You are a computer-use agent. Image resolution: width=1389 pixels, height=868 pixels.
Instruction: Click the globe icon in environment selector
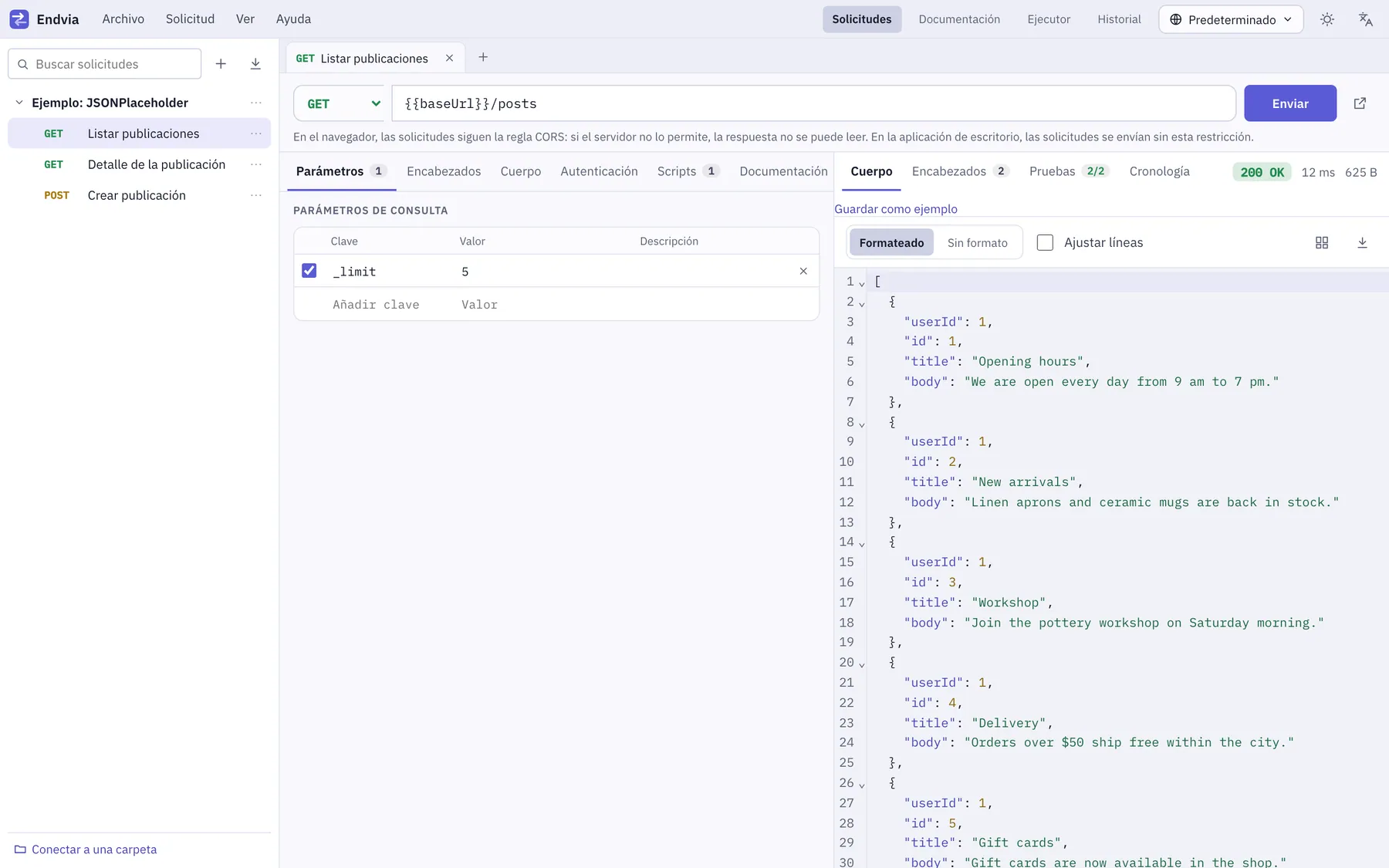pos(1175,19)
